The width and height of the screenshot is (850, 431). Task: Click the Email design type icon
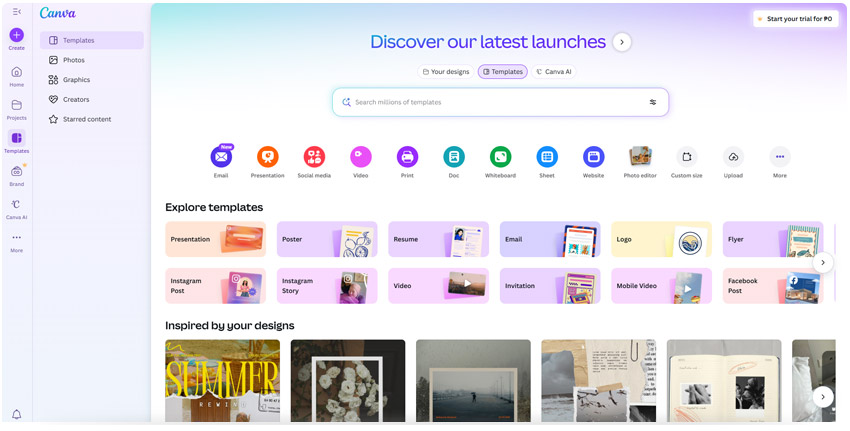point(221,157)
